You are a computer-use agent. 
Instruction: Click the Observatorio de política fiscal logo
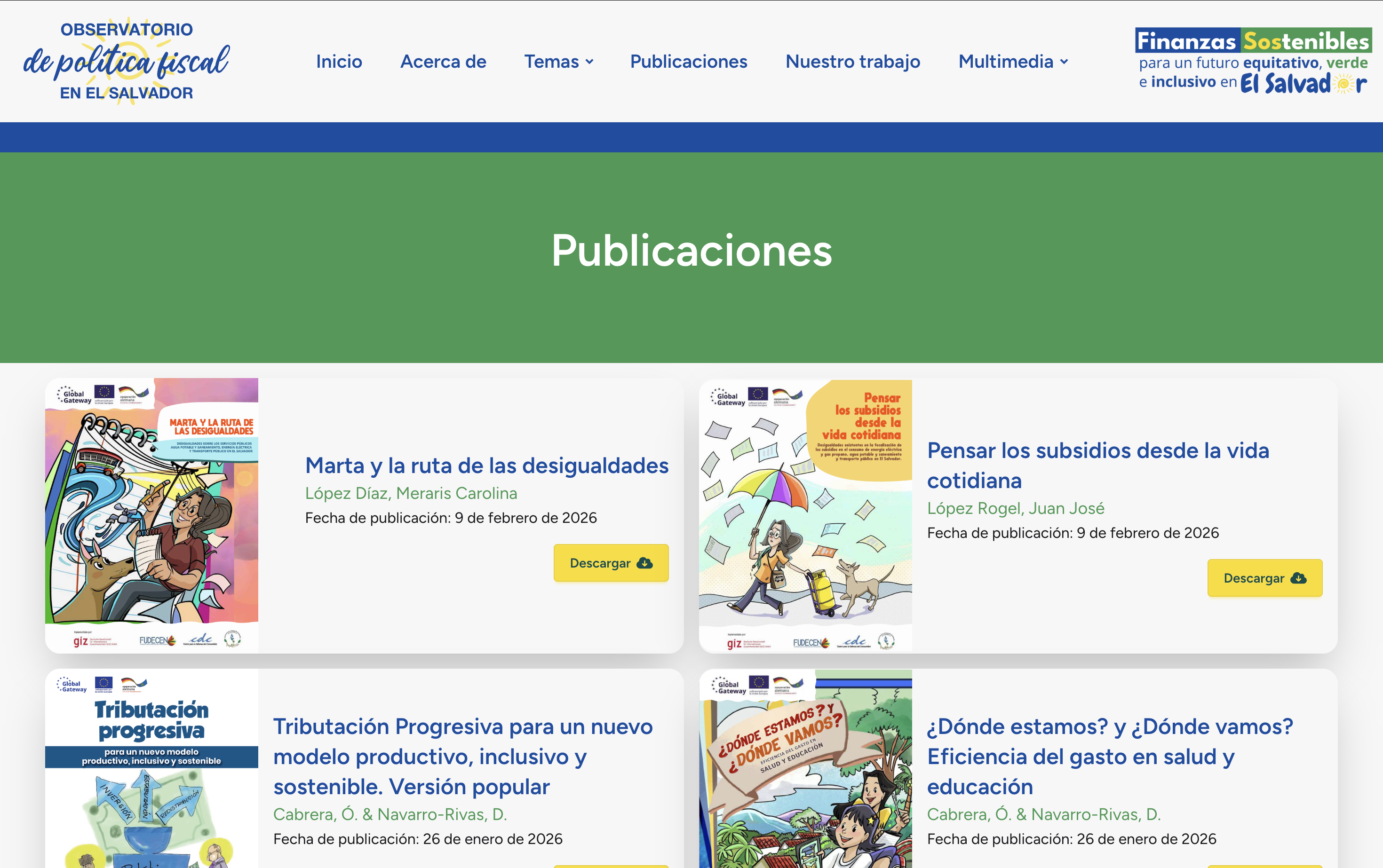click(x=127, y=61)
